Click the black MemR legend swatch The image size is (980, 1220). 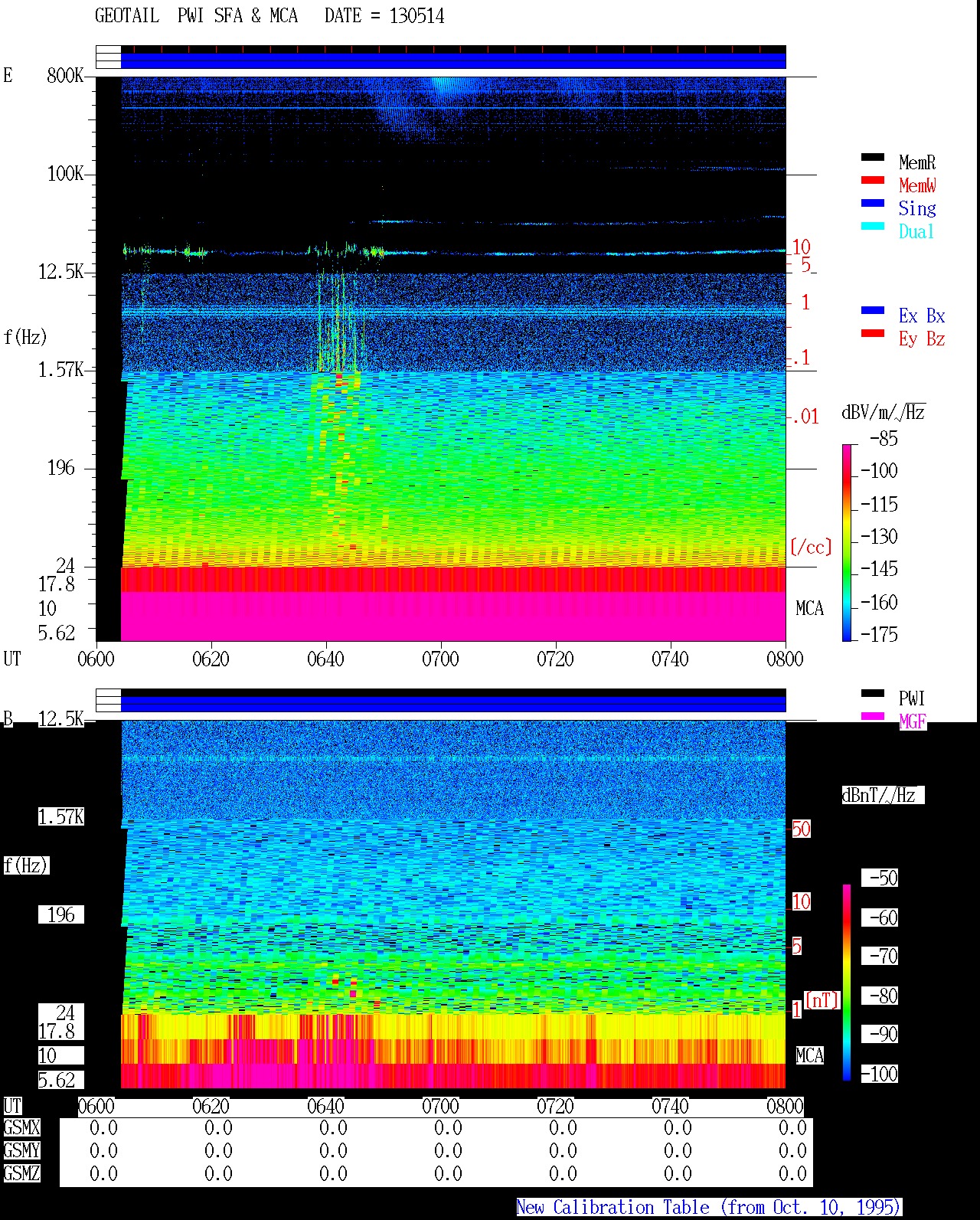point(873,158)
